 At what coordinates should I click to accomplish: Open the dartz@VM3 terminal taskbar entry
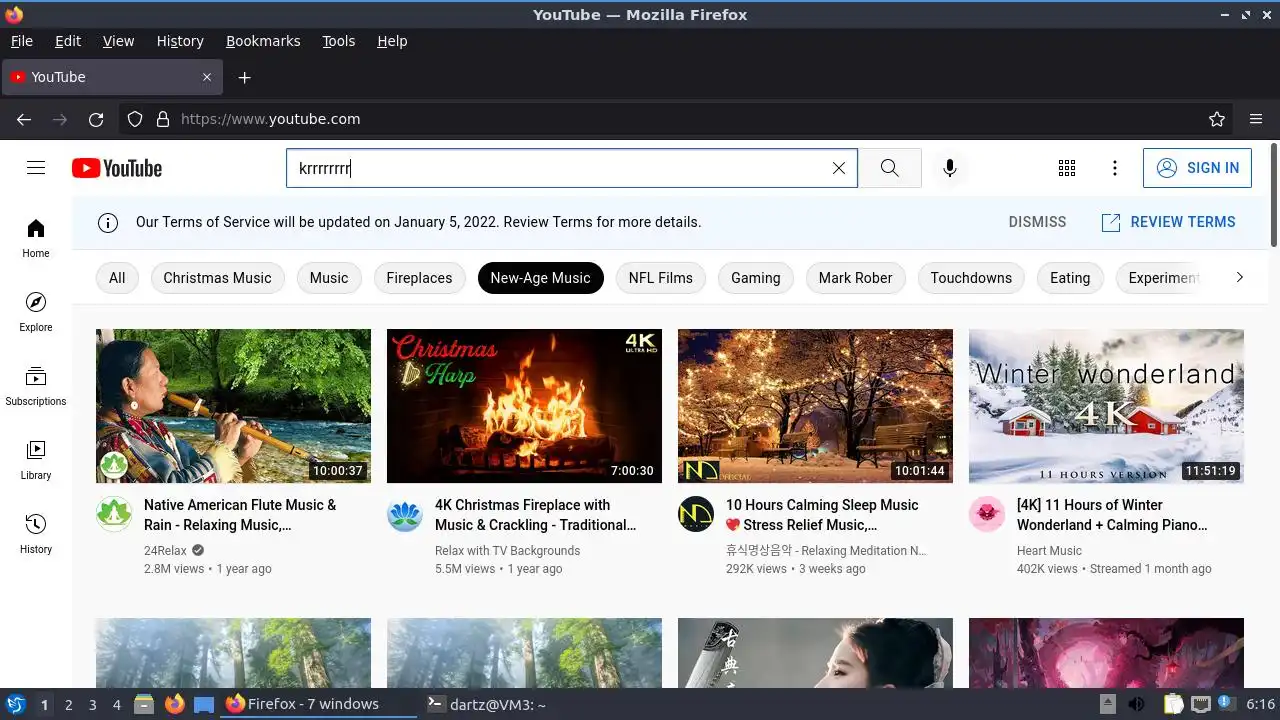point(487,705)
